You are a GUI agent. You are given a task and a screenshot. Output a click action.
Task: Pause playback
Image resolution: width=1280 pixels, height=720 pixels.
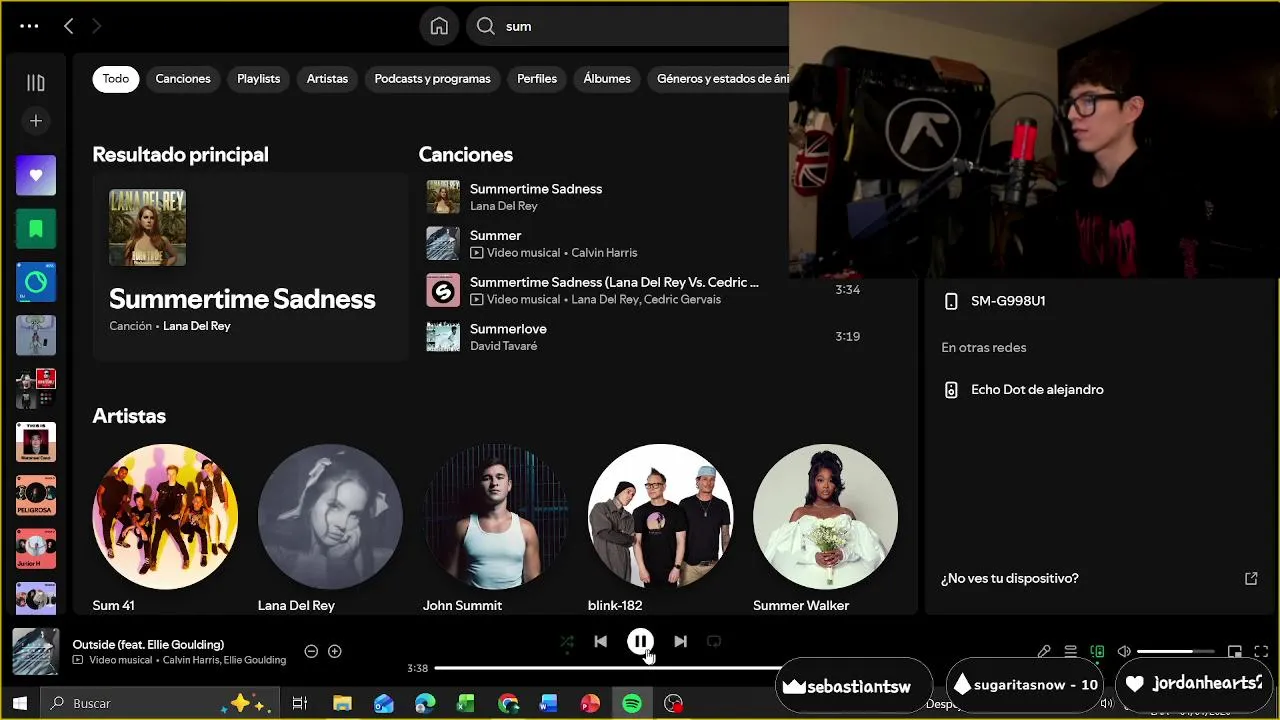pos(640,642)
